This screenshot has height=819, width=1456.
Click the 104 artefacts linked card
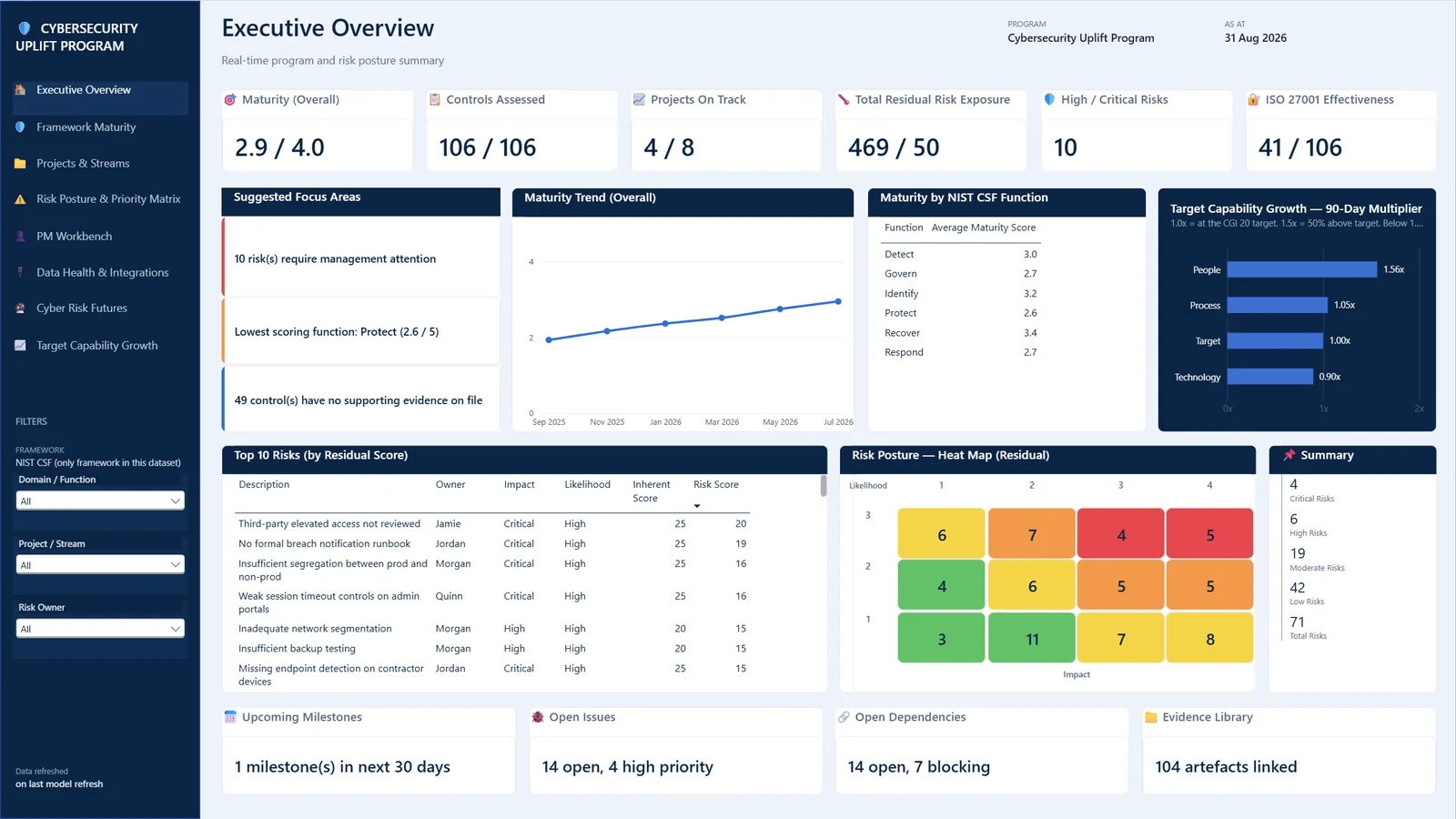point(1289,766)
